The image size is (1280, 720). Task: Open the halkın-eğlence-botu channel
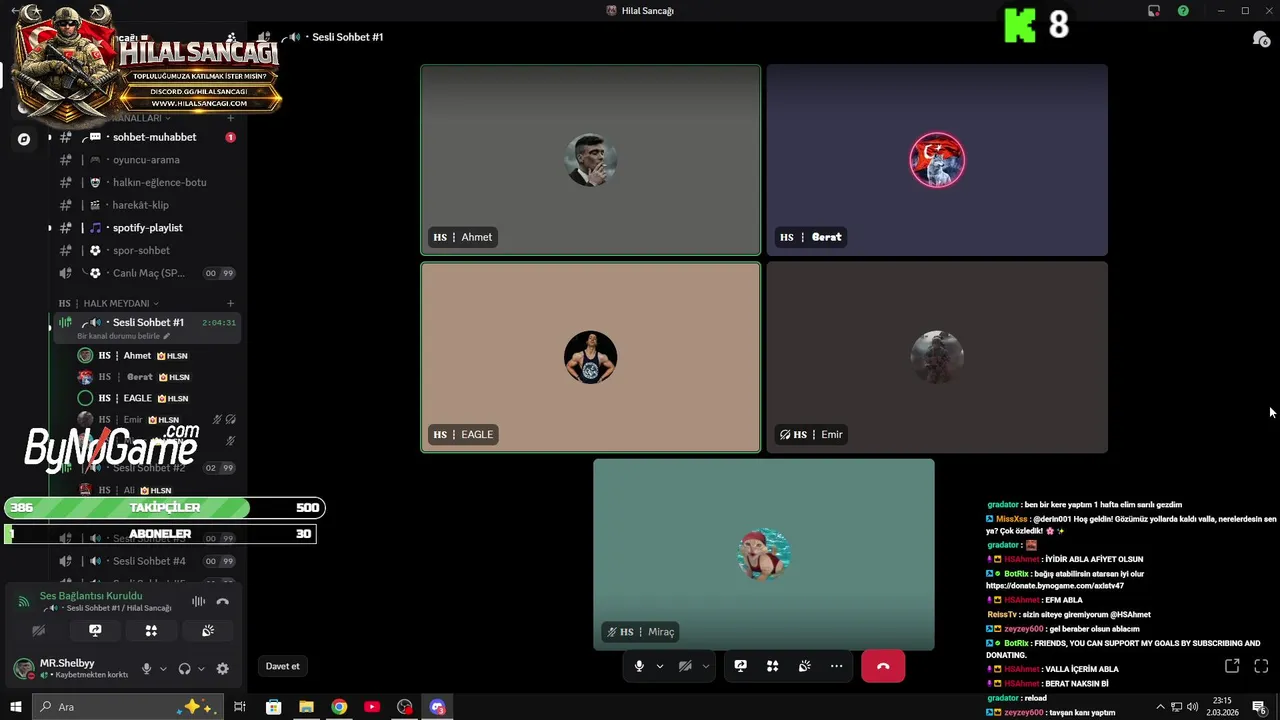(145, 183)
